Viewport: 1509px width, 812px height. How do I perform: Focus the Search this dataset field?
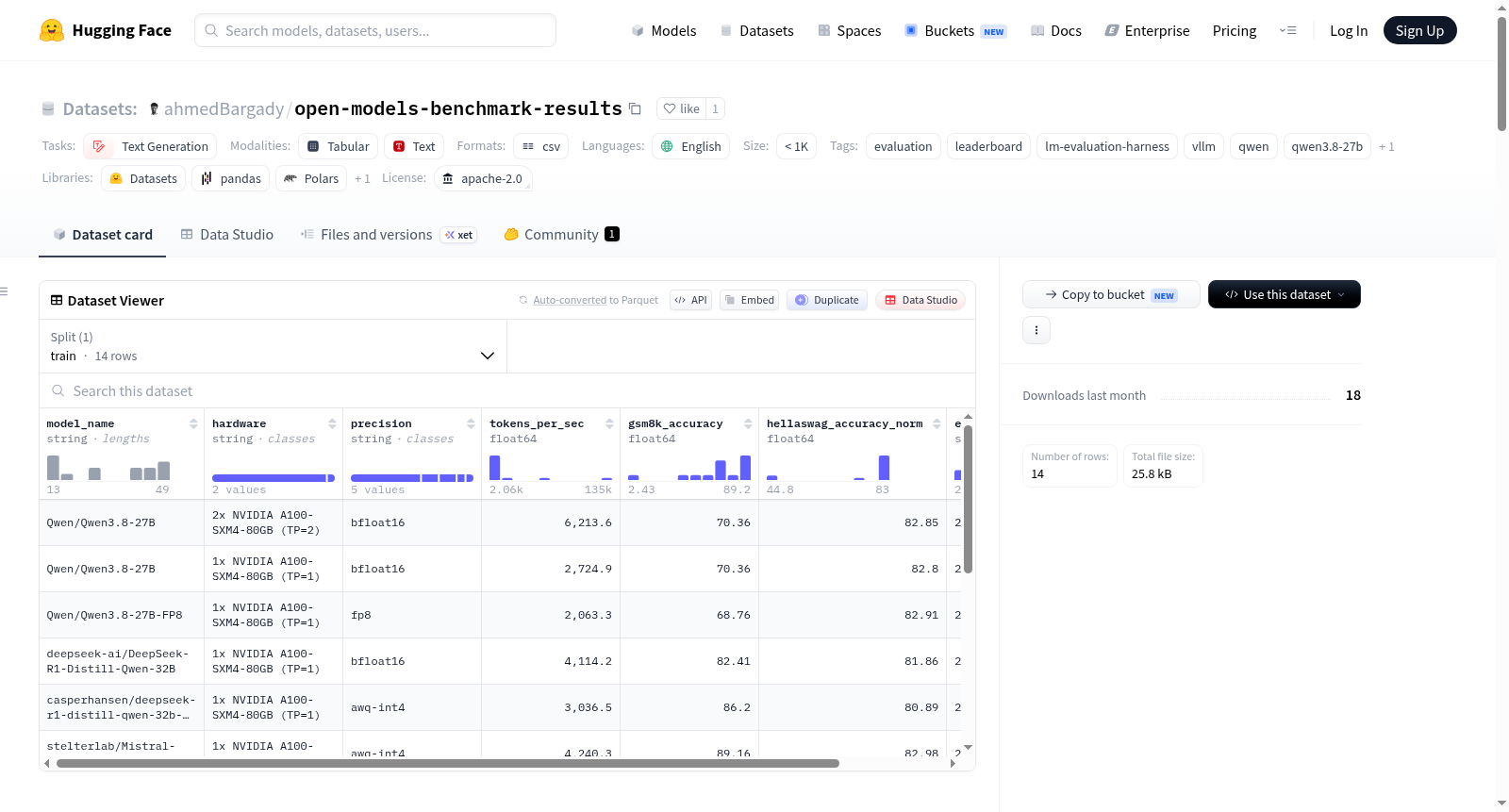pos(507,390)
